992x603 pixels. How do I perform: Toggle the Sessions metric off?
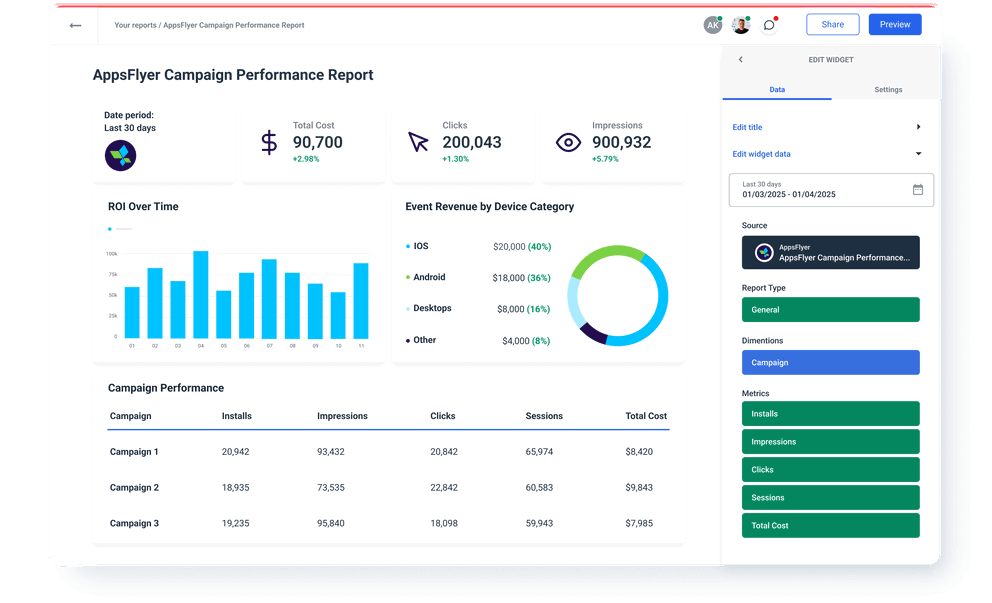[830, 497]
